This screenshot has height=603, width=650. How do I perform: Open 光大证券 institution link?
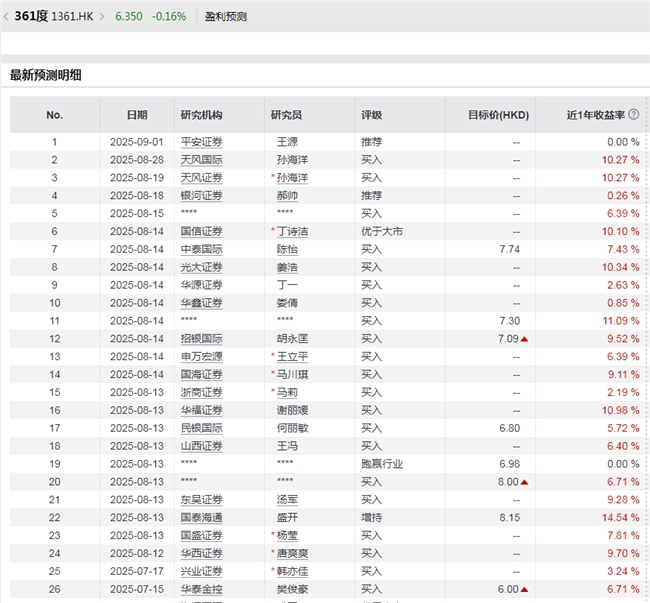click(x=201, y=267)
